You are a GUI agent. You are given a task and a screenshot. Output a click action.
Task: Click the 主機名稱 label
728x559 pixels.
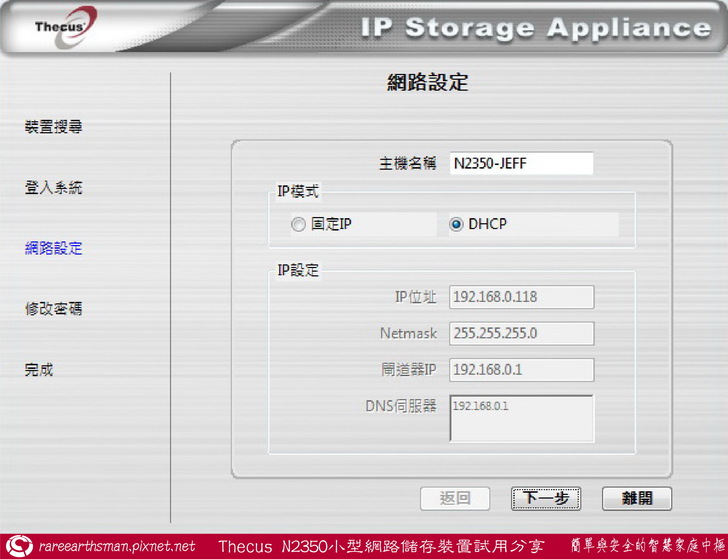click(x=408, y=163)
